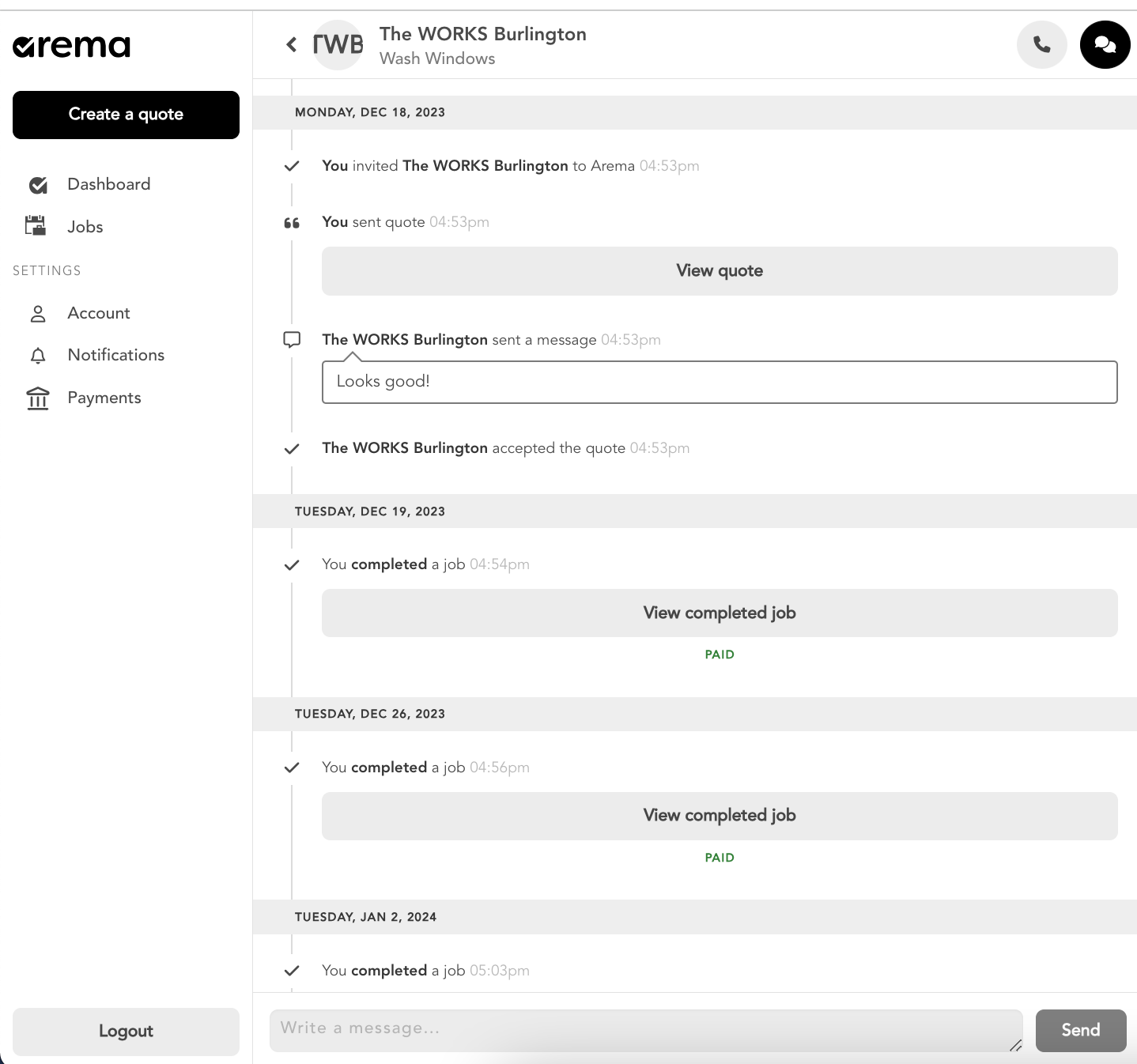
Task: Open Notifications settings
Action: click(x=115, y=355)
